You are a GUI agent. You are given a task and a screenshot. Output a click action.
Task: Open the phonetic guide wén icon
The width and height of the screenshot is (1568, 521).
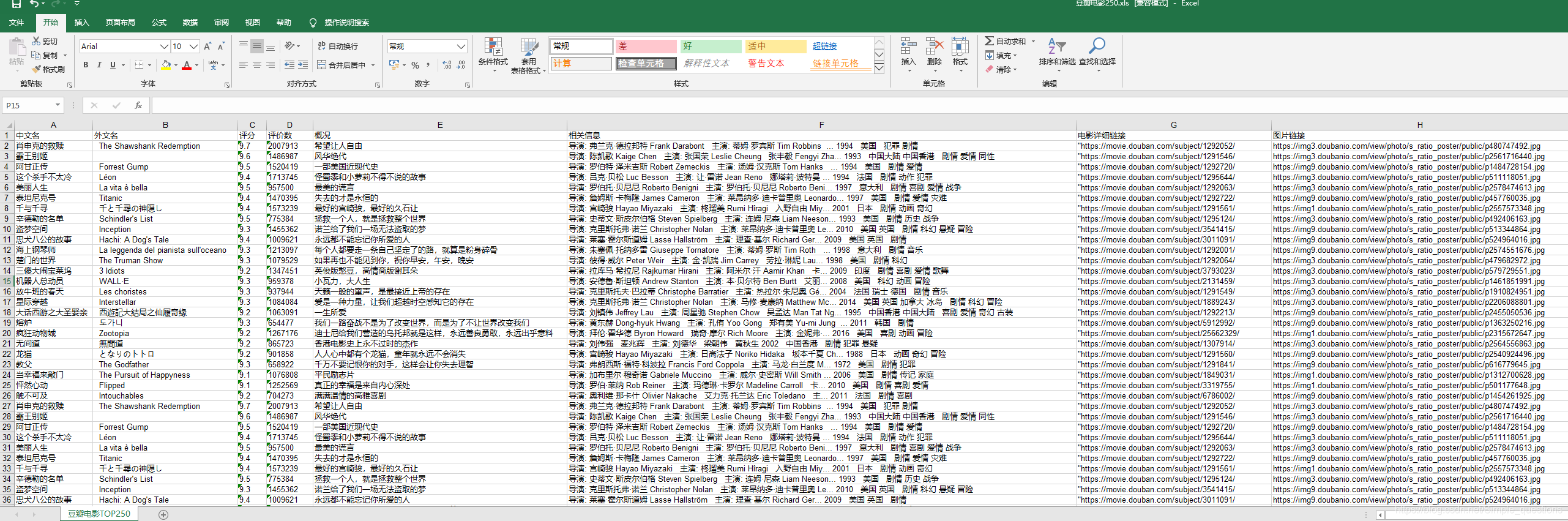tap(214, 65)
